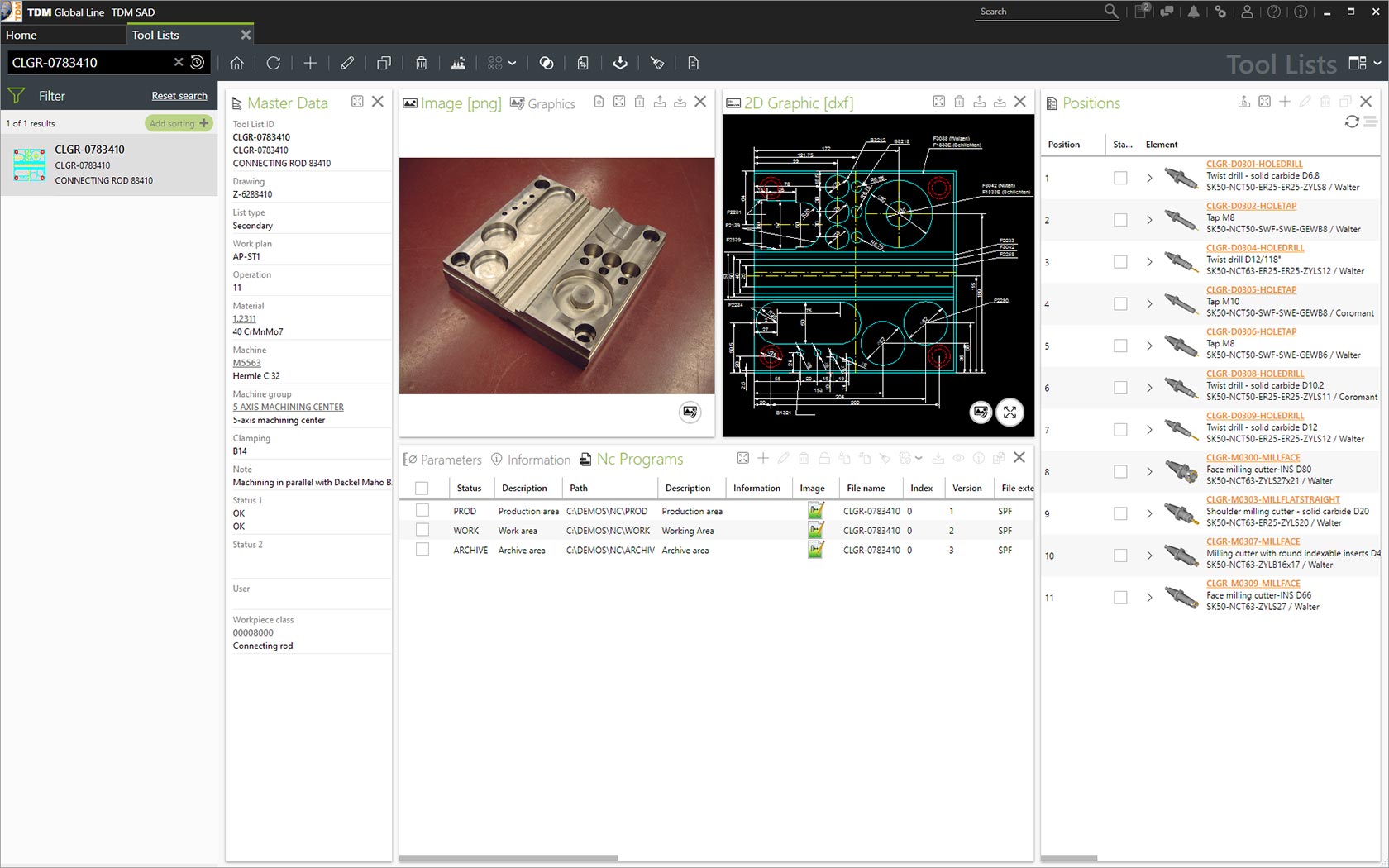
Task: Select the CLGR-0783410 result item
Action: tap(109, 165)
